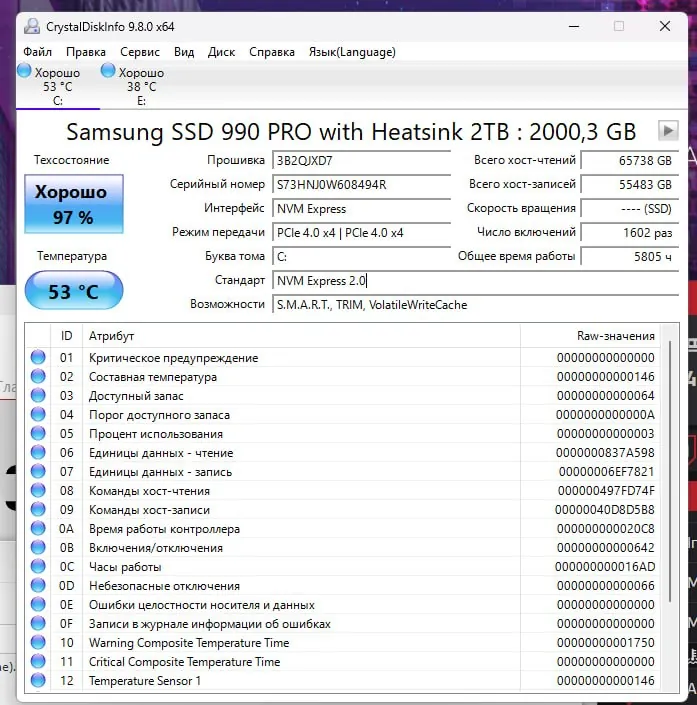Click the Стандарт field NVM Express 2.0
697x705 pixels.
point(475,281)
